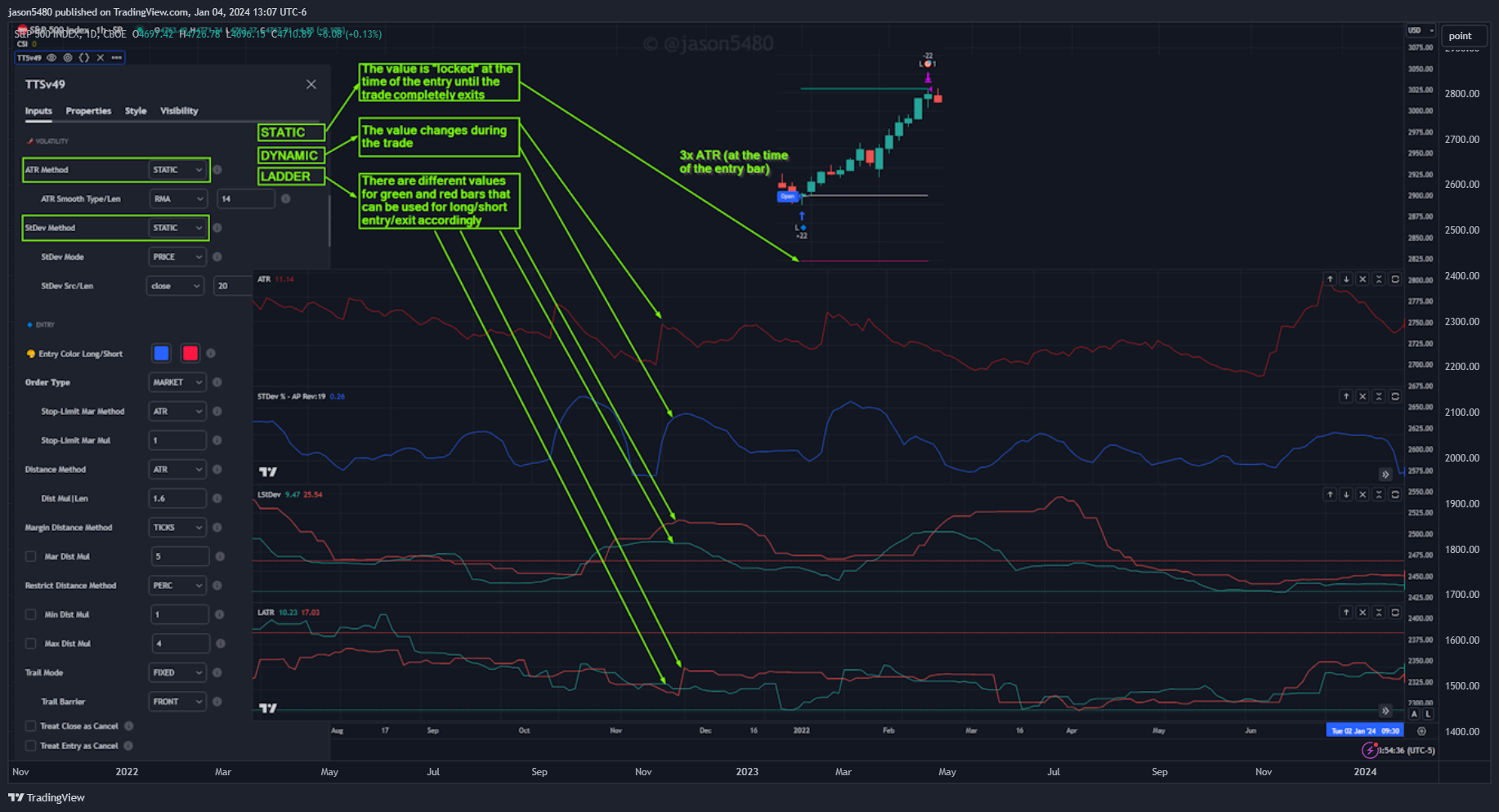Open Distance Method ATR dropdown
This screenshot has width=1499, height=812.
tap(177, 470)
